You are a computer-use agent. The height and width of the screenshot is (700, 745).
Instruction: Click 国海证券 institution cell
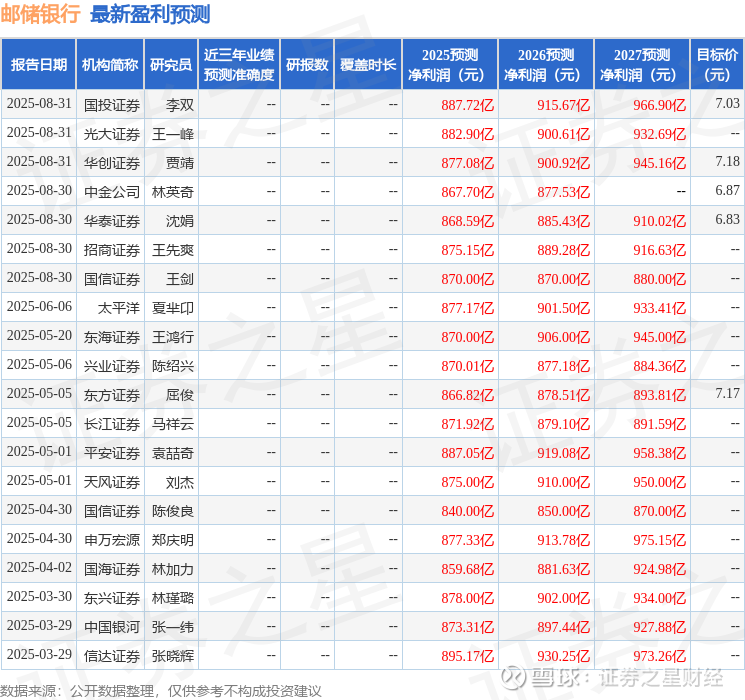(x=112, y=569)
